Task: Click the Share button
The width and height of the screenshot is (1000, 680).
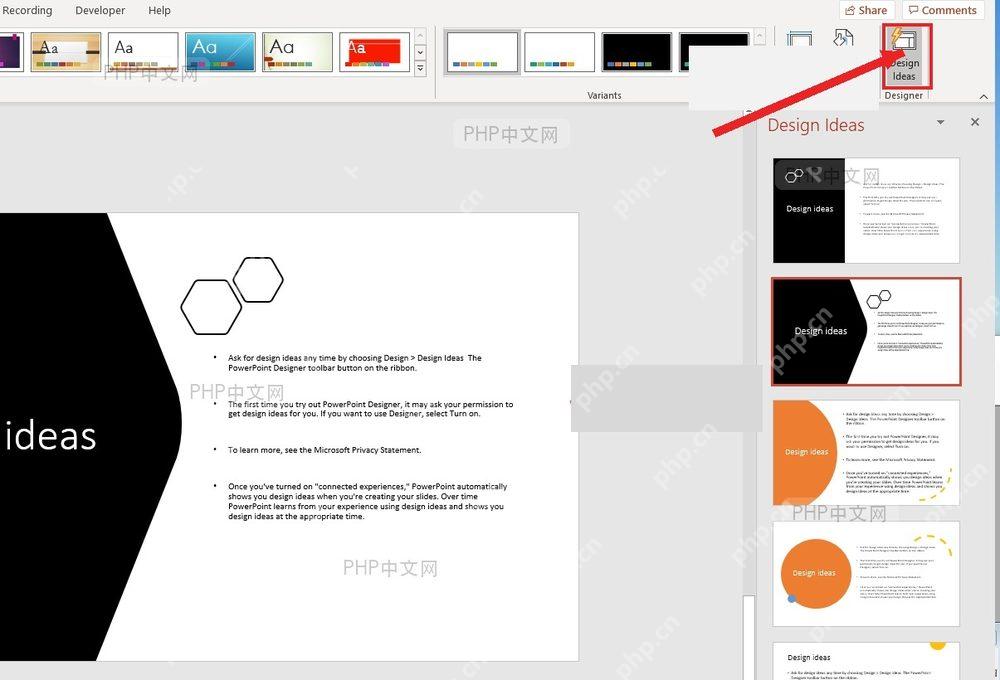Action: coord(867,10)
